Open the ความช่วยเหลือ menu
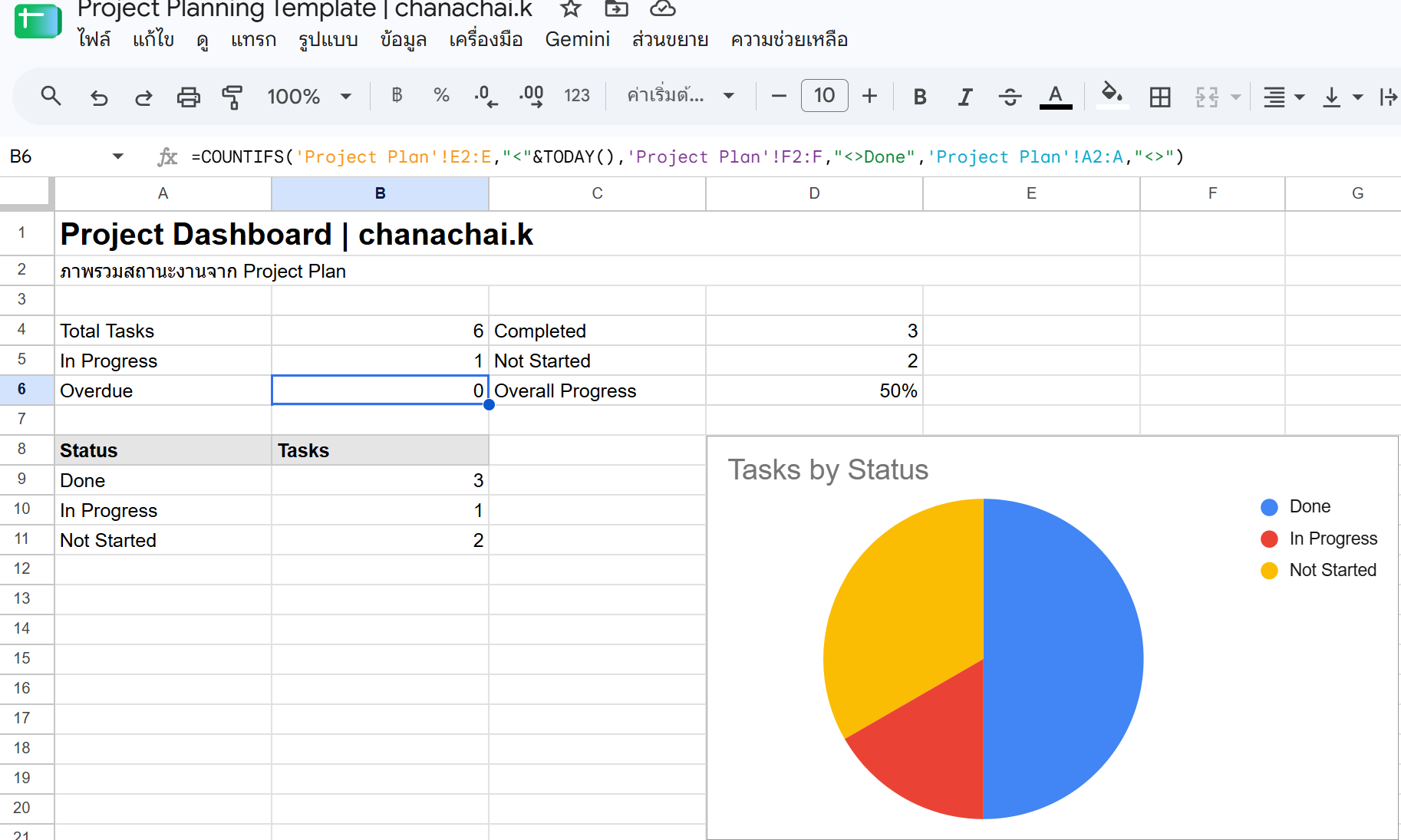The width and height of the screenshot is (1401, 840). (790, 39)
